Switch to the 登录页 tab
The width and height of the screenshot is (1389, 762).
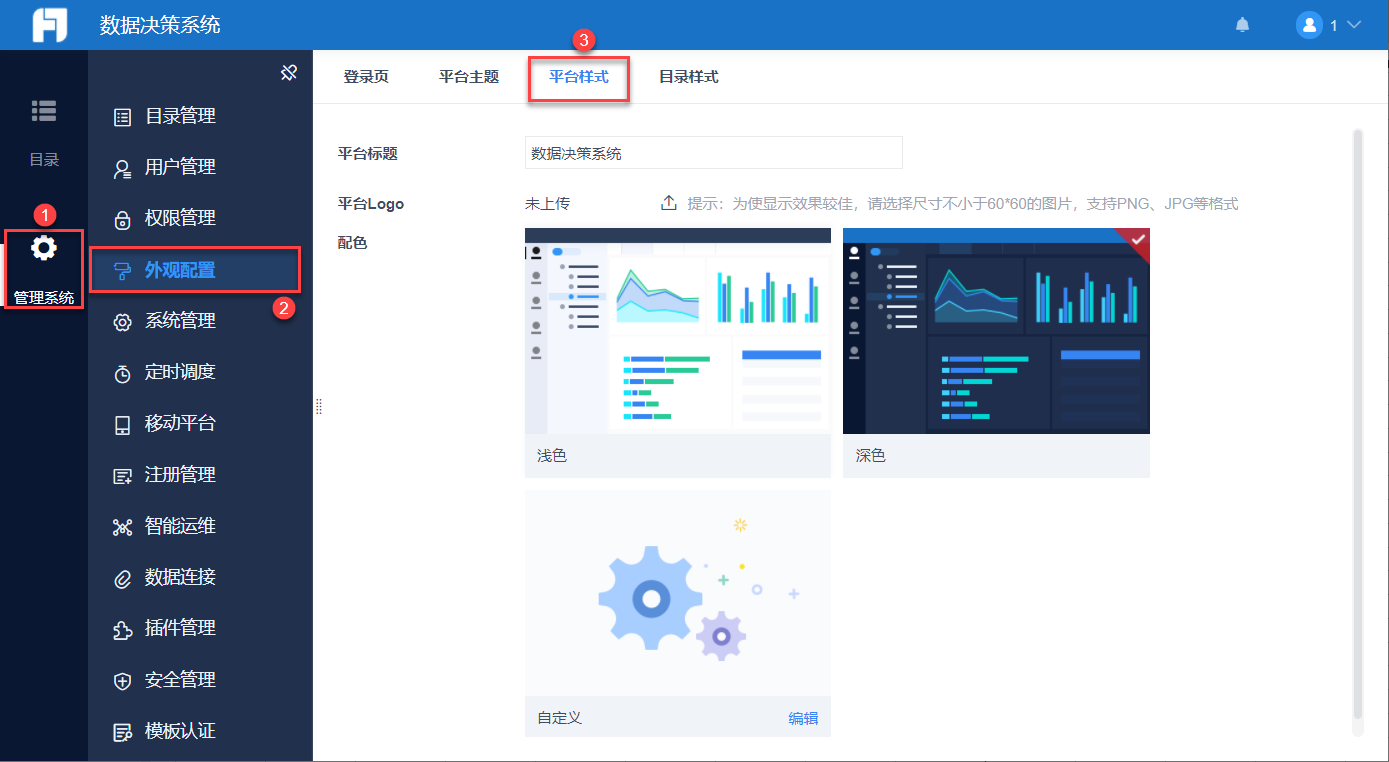tap(366, 77)
